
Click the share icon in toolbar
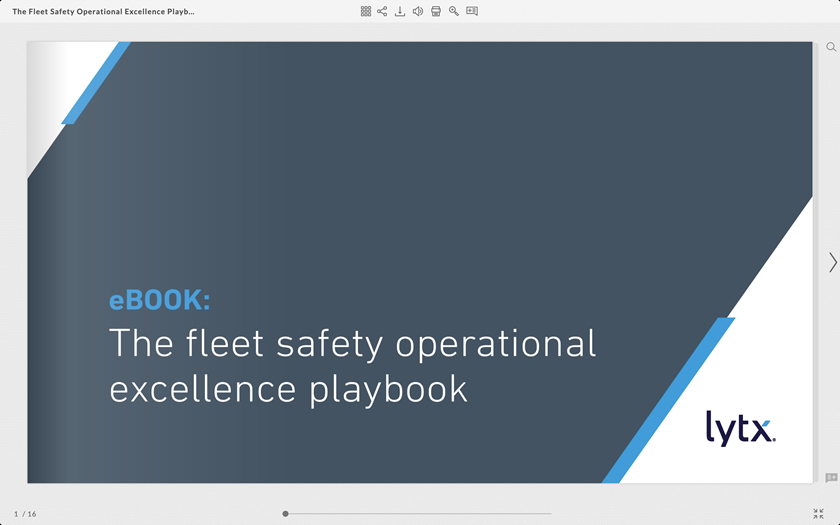382,11
